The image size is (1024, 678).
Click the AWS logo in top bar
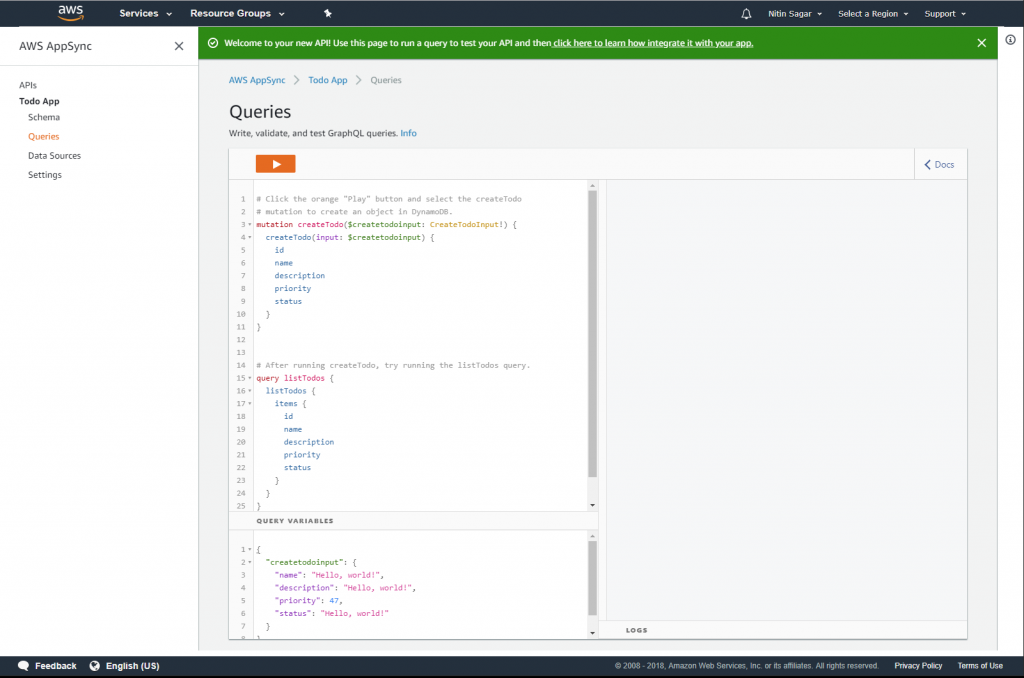pyautogui.click(x=70, y=13)
